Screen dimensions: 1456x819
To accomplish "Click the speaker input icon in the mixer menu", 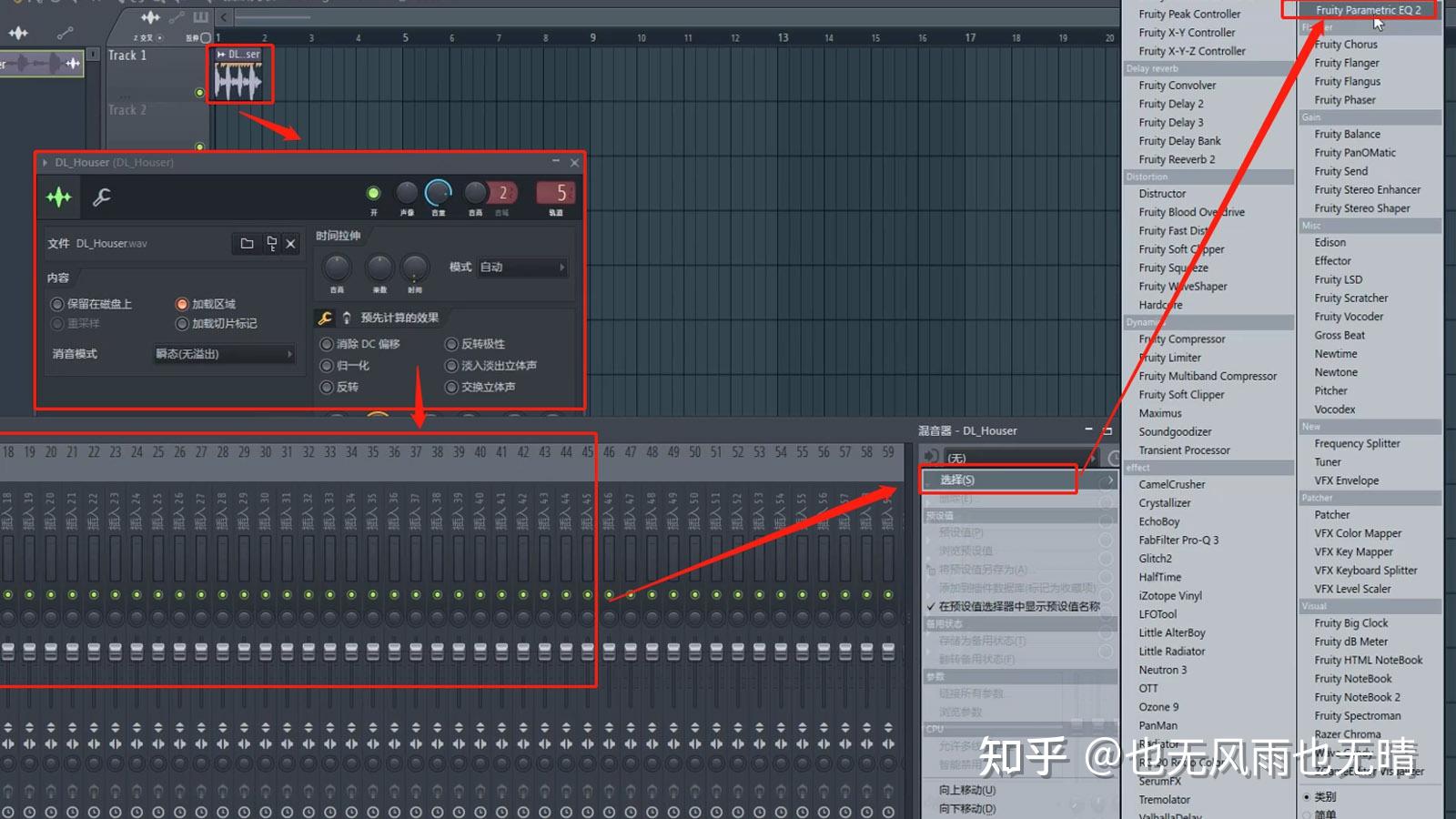I will click(x=930, y=457).
